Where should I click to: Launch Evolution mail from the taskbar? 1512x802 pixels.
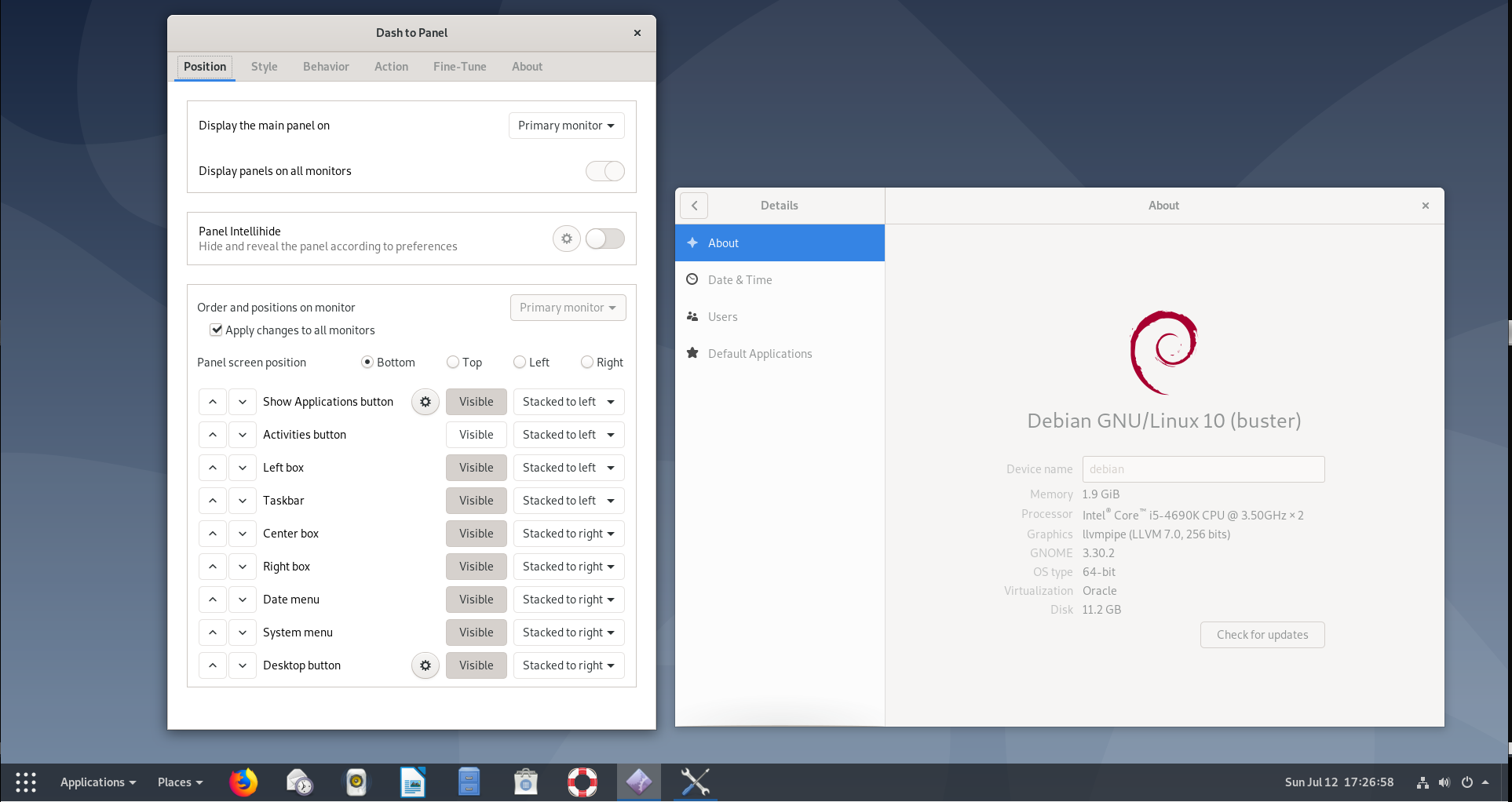[x=300, y=782]
